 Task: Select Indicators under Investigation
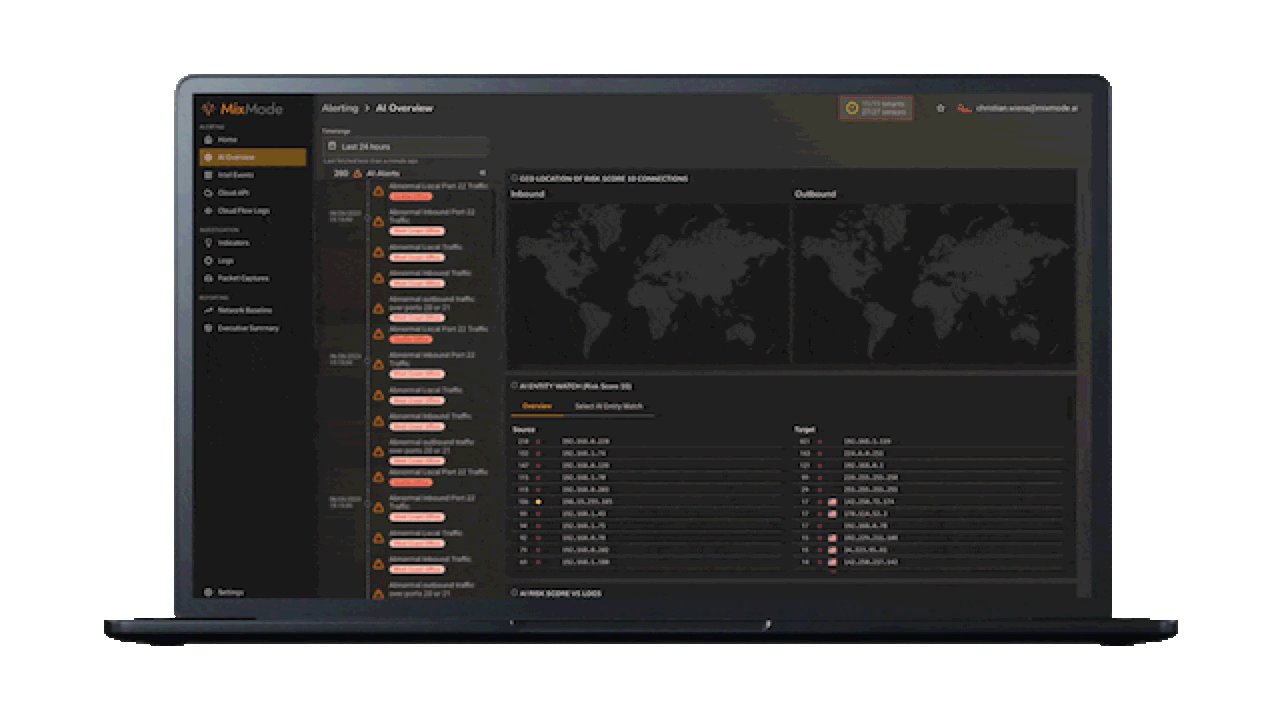click(x=233, y=243)
